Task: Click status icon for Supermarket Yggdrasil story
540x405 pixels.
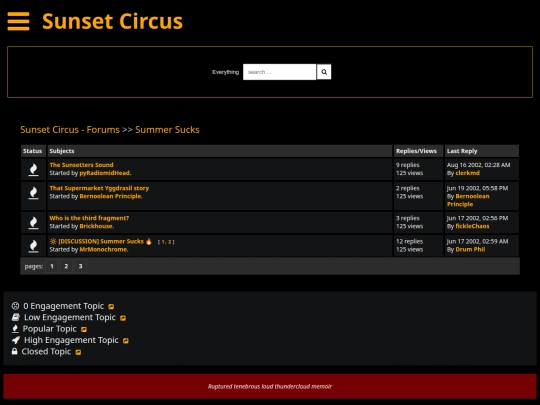Action: (x=33, y=193)
